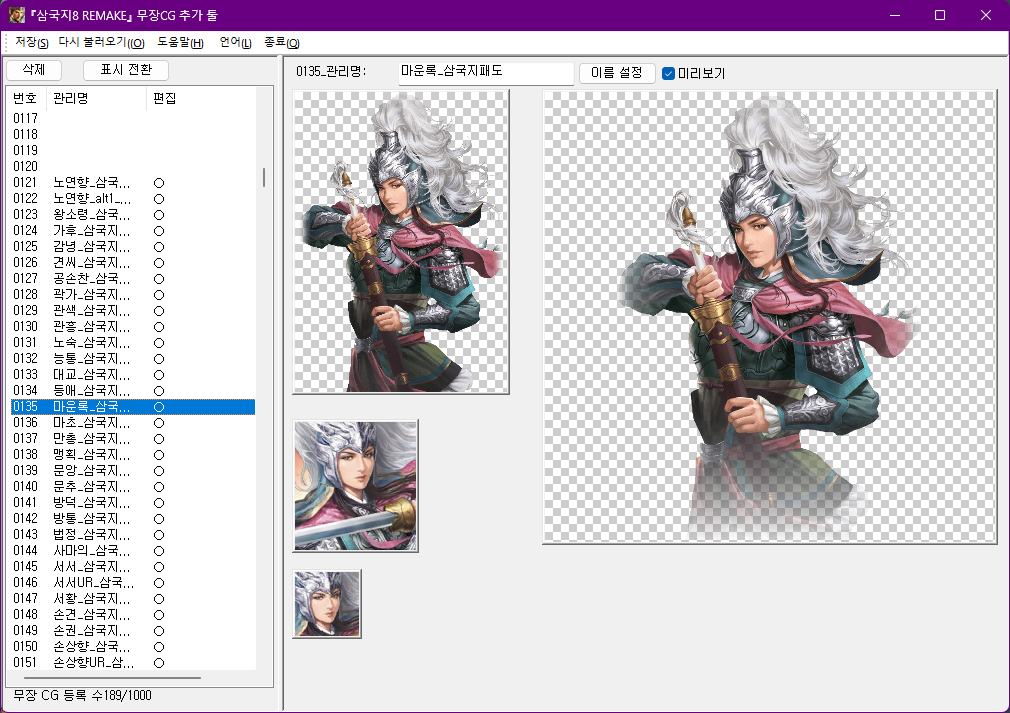The image size is (1010, 713).
Task: Select row 0146 서서UR_삼국
Action: coord(133,582)
